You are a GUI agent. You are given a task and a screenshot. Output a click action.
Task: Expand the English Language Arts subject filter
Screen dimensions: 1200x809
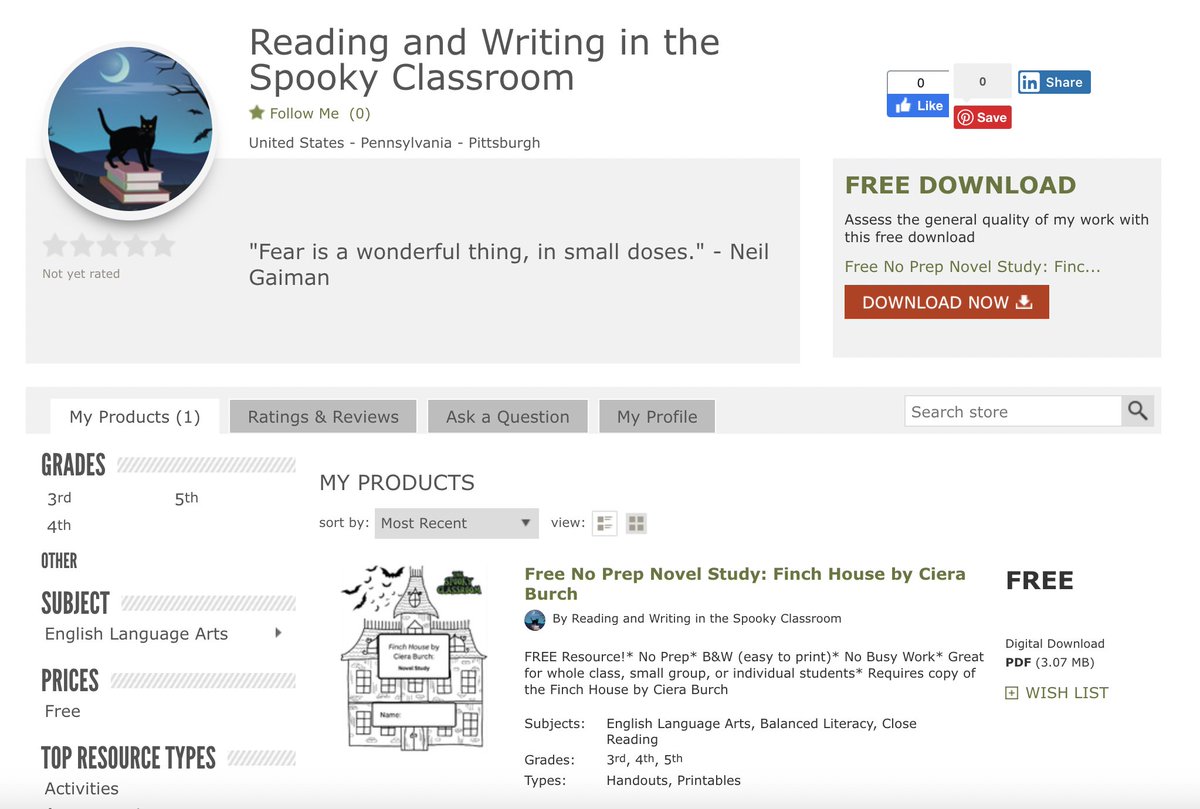coord(278,633)
